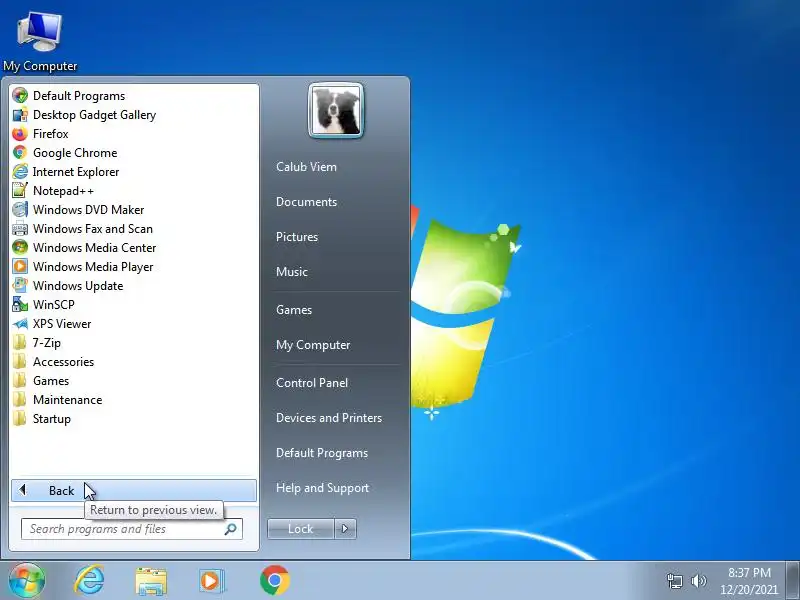The image size is (800, 600).
Task: Go Back to the previous view
Action: click(134, 491)
